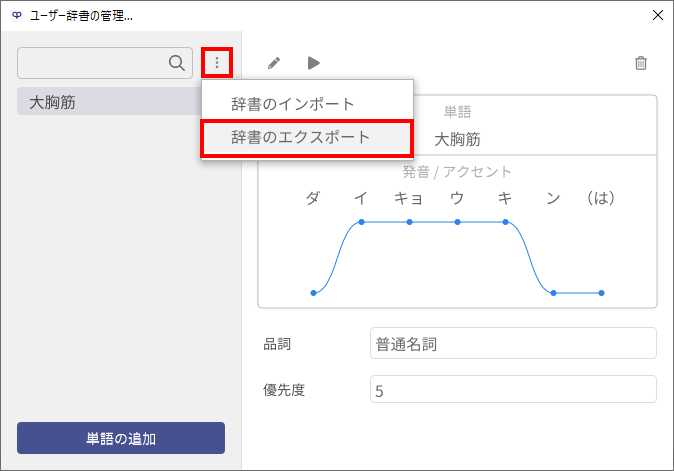Open the 品詞 field showing 普通名詞

pyautogui.click(x=513, y=343)
